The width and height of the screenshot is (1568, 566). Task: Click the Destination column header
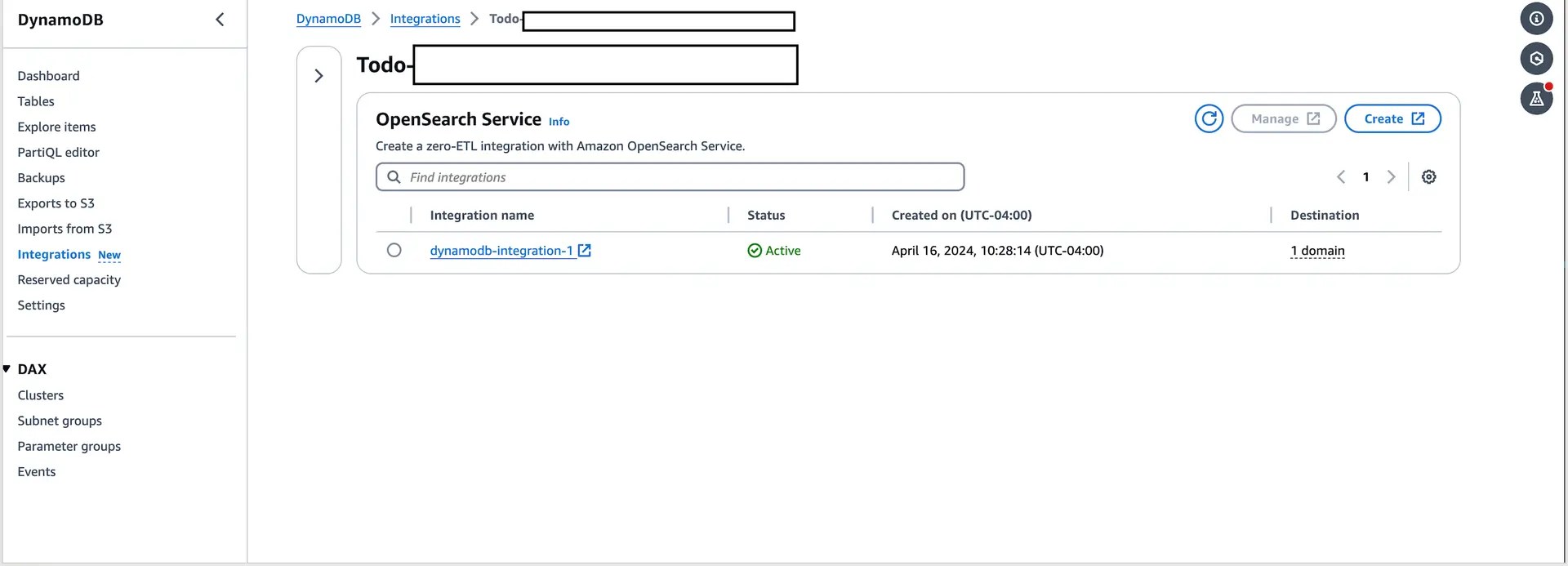[1325, 215]
